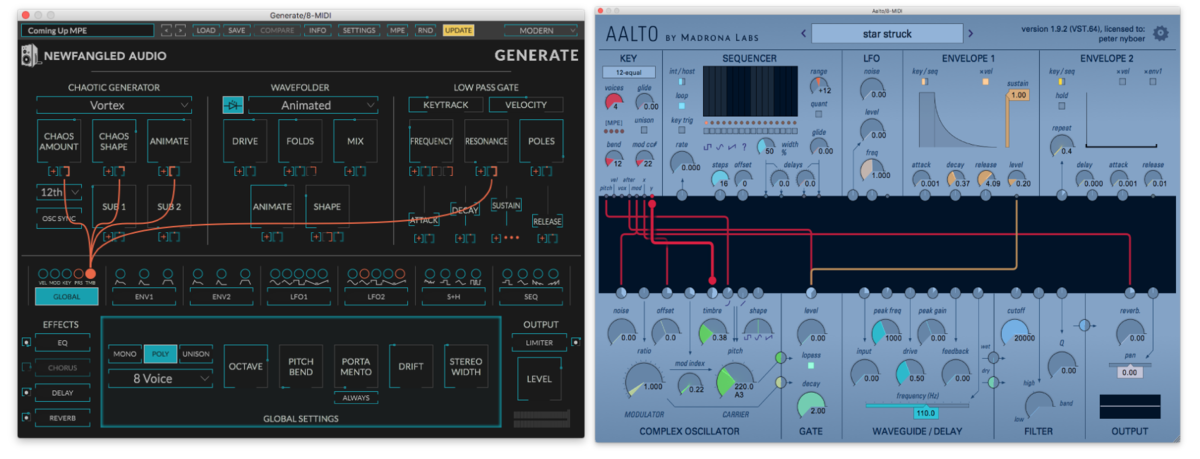1200x459 pixels.
Task: Open Aalto settings gear icon
Action: (x=1161, y=32)
